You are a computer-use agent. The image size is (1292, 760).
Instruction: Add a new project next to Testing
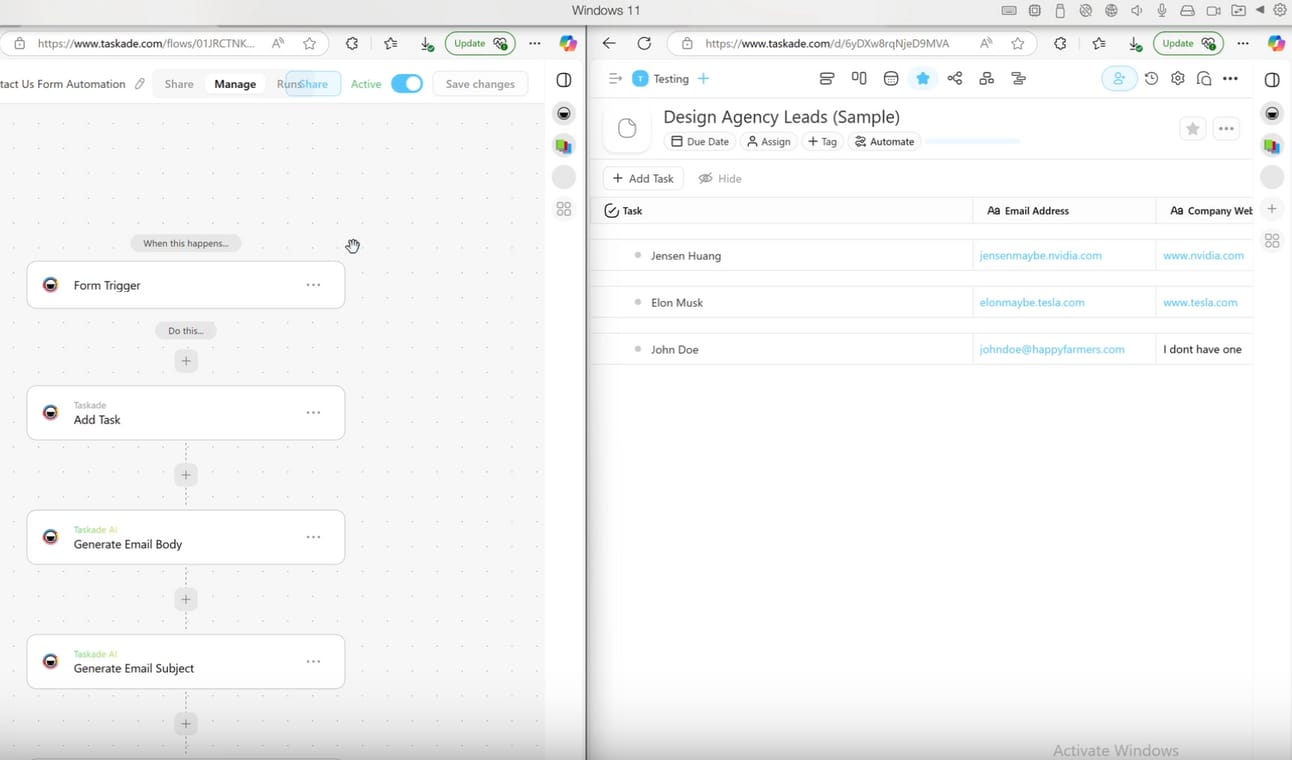click(703, 78)
